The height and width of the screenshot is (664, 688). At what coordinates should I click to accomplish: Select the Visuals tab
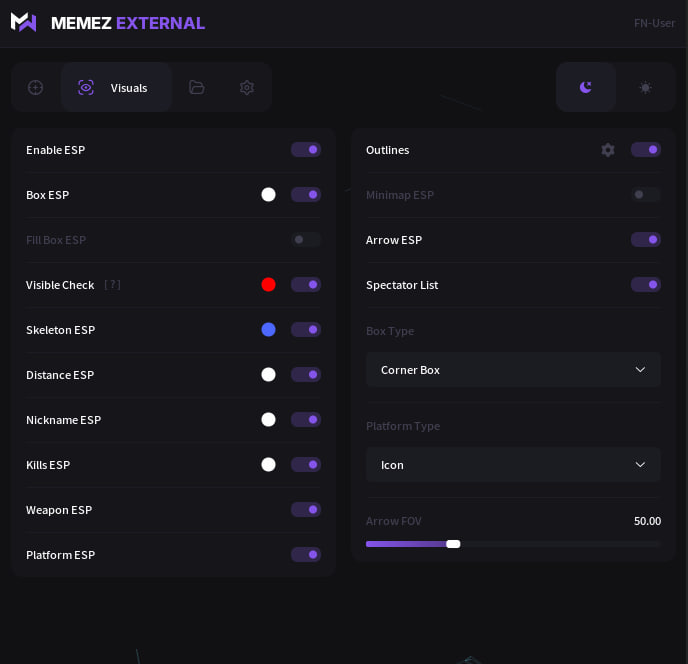click(115, 87)
